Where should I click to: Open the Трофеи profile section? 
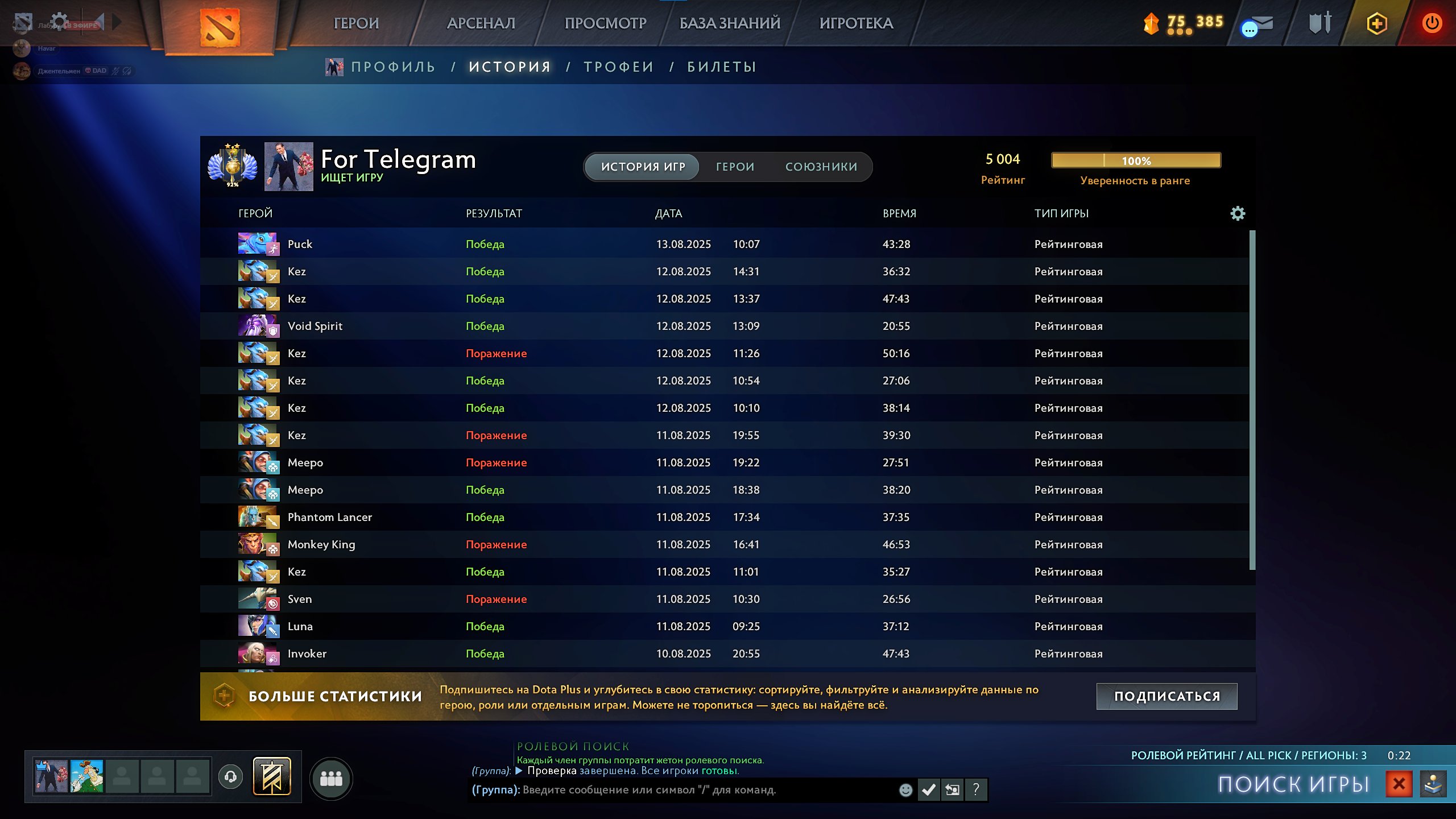(619, 67)
